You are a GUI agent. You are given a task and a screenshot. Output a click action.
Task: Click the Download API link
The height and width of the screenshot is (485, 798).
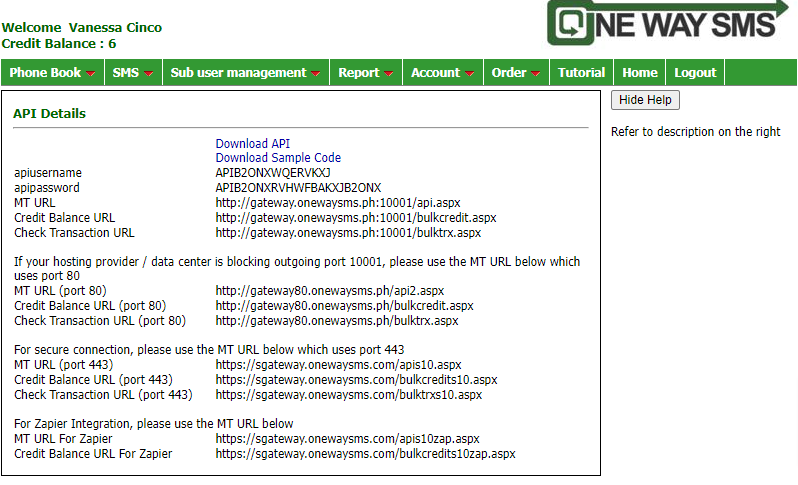point(252,144)
